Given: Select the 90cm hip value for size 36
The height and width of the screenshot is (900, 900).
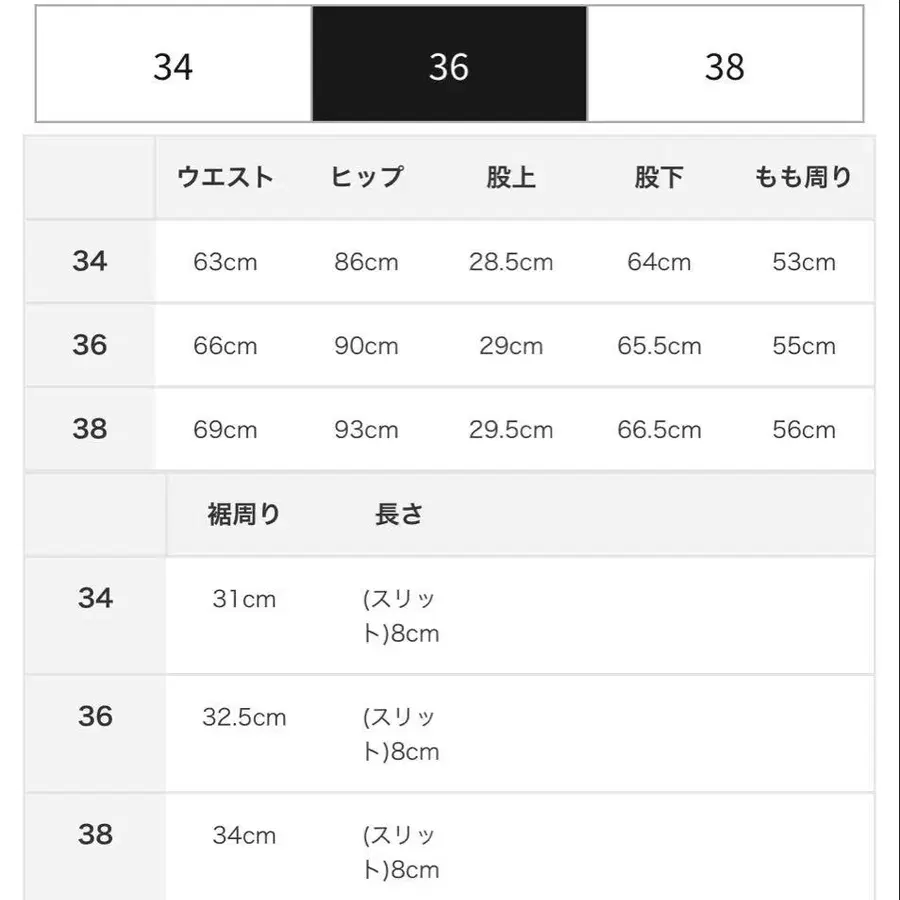Looking at the screenshot, I should pos(367,345).
